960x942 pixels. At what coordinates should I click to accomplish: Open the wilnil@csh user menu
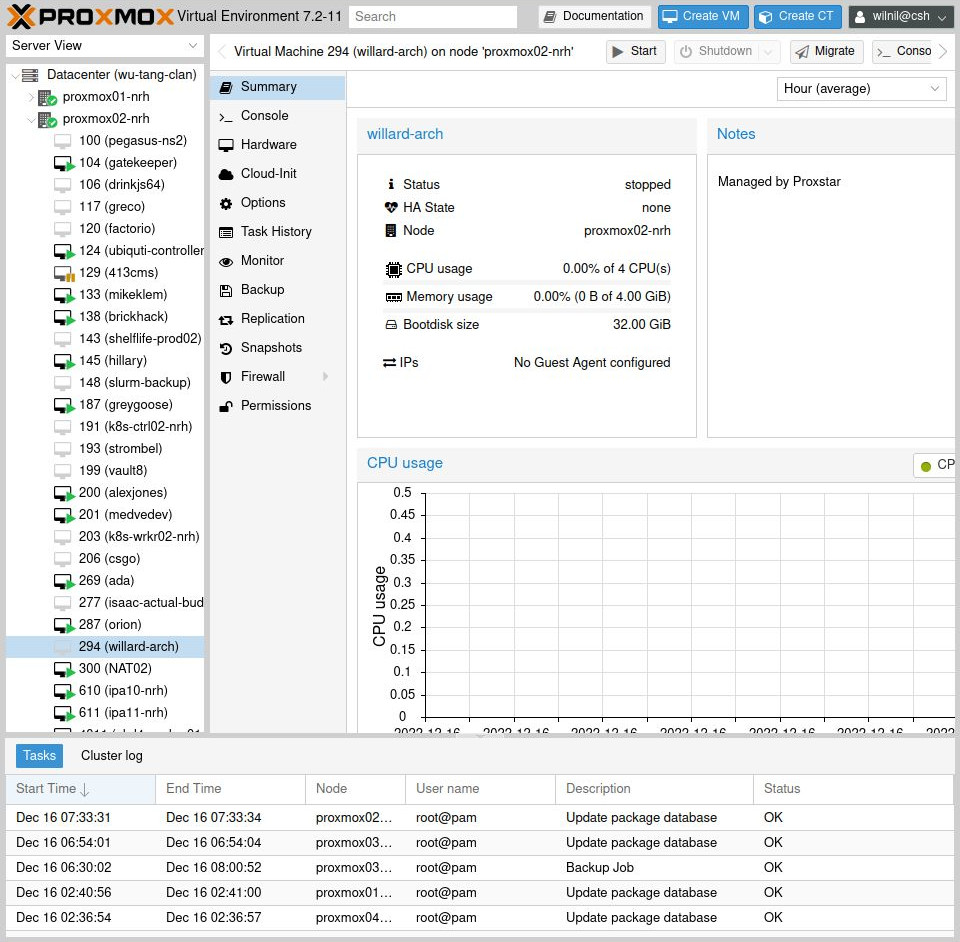[900, 17]
